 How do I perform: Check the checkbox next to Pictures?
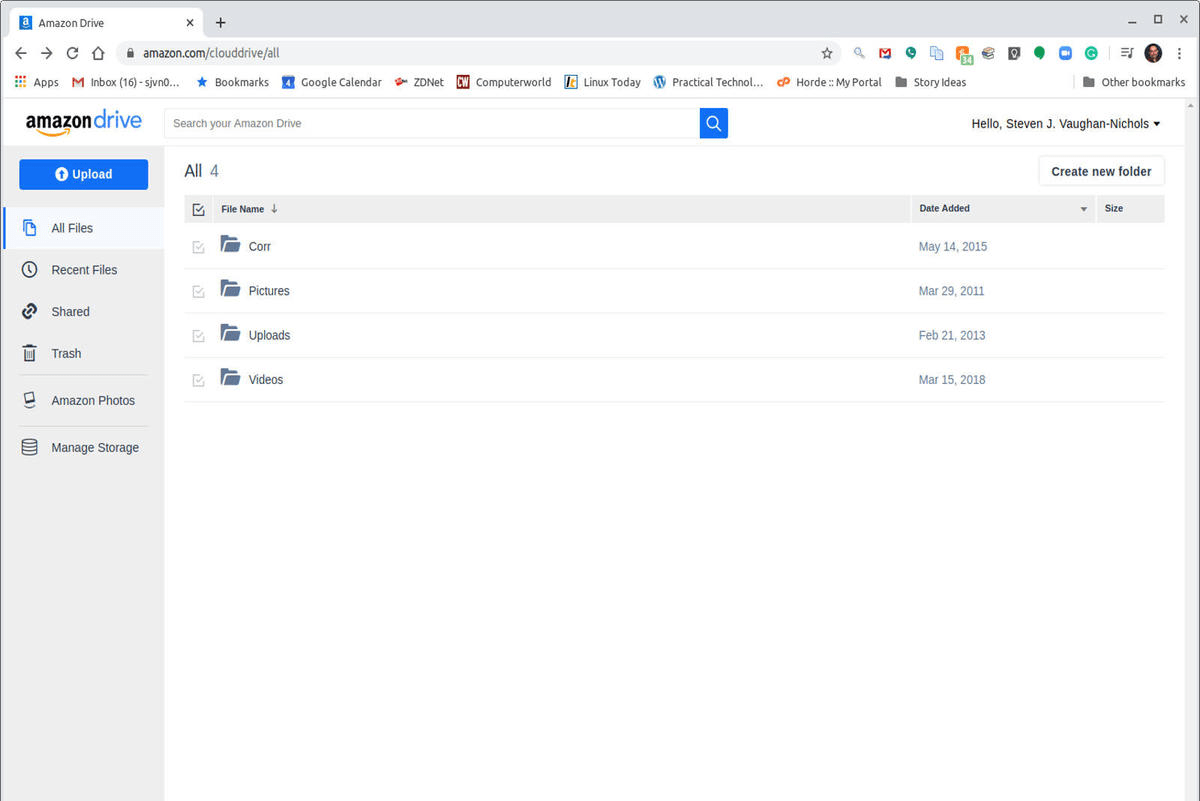click(x=198, y=290)
